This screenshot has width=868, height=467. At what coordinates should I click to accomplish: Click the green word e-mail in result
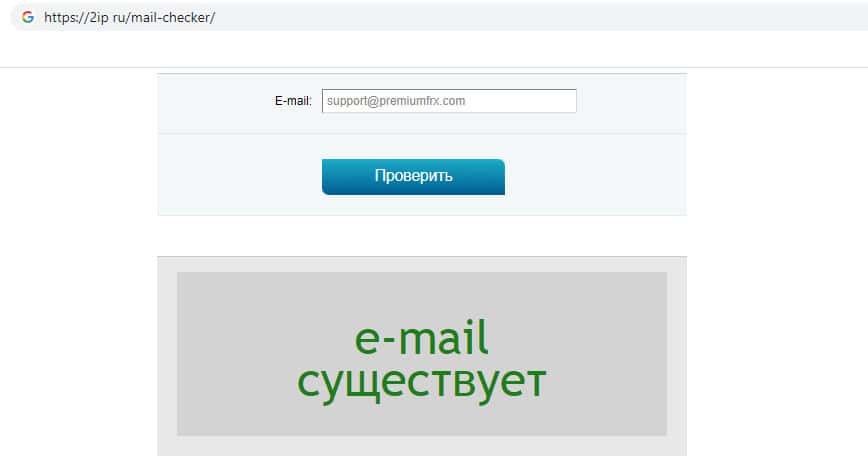point(421,337)
